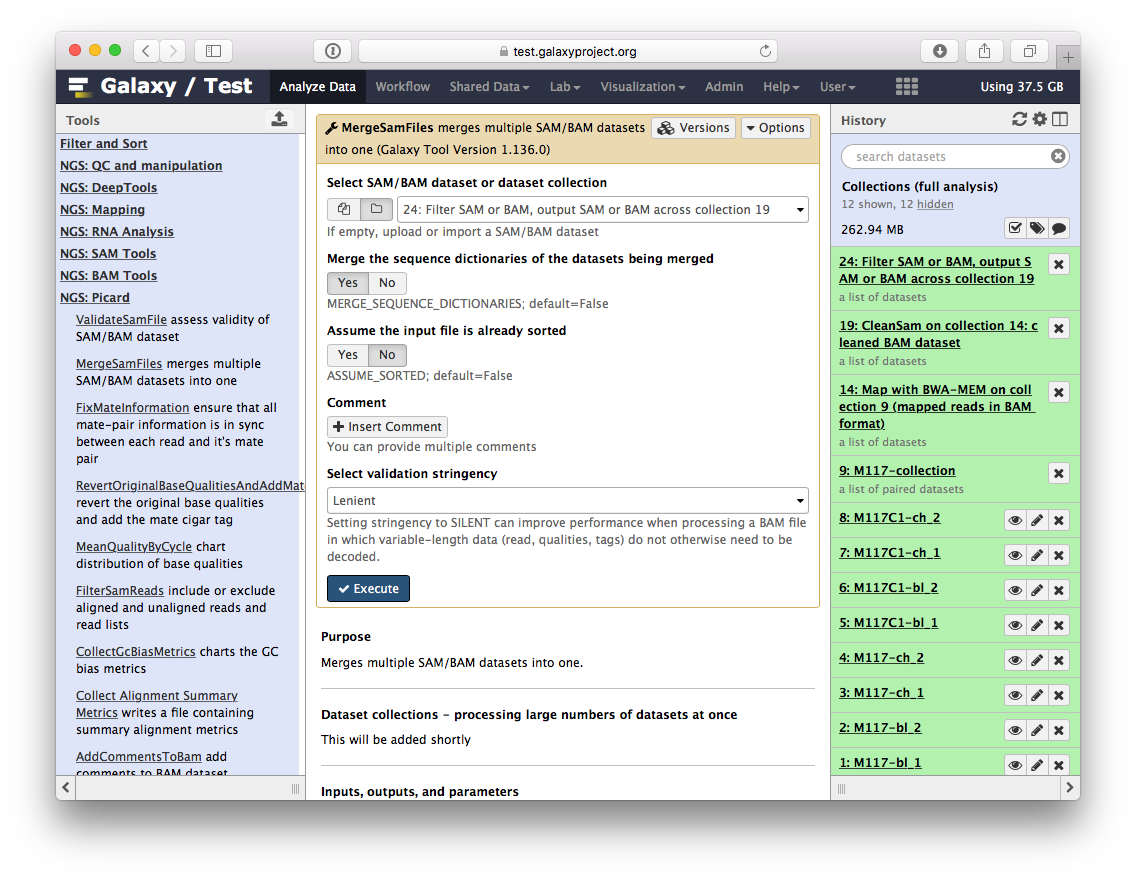1136x880 pixels.
Task: Edit attributes of dataset 3 M117-ch_1
Action: (x=1037, y=695)
